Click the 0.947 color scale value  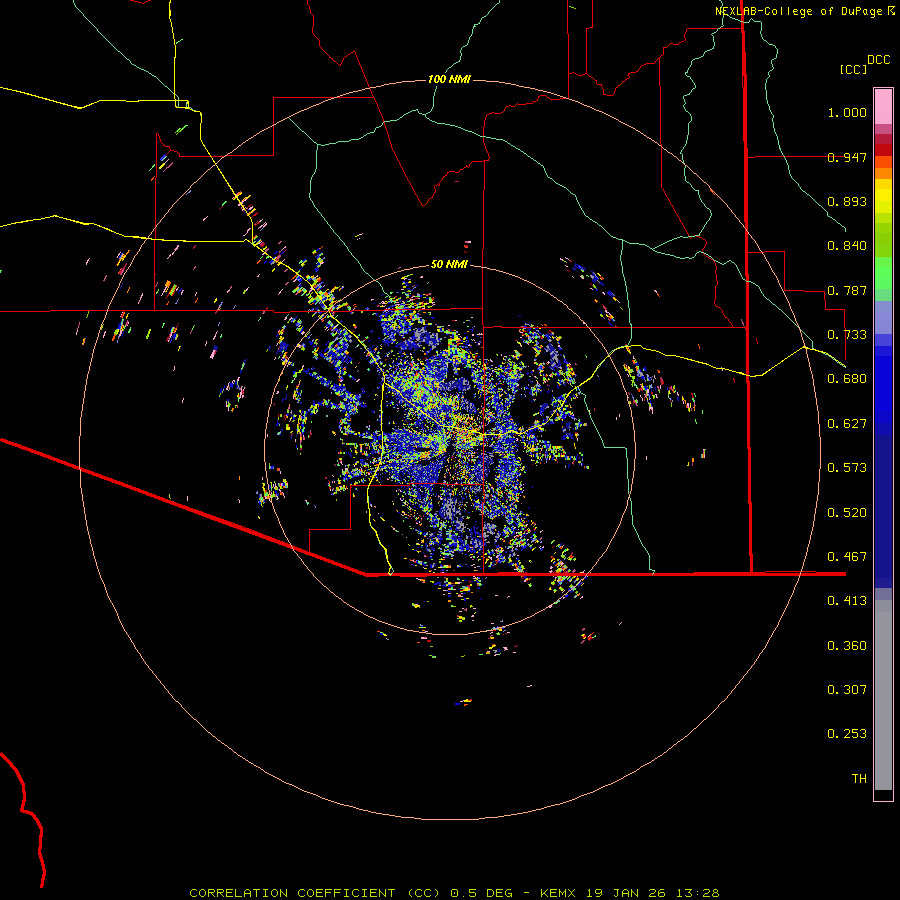847,157
